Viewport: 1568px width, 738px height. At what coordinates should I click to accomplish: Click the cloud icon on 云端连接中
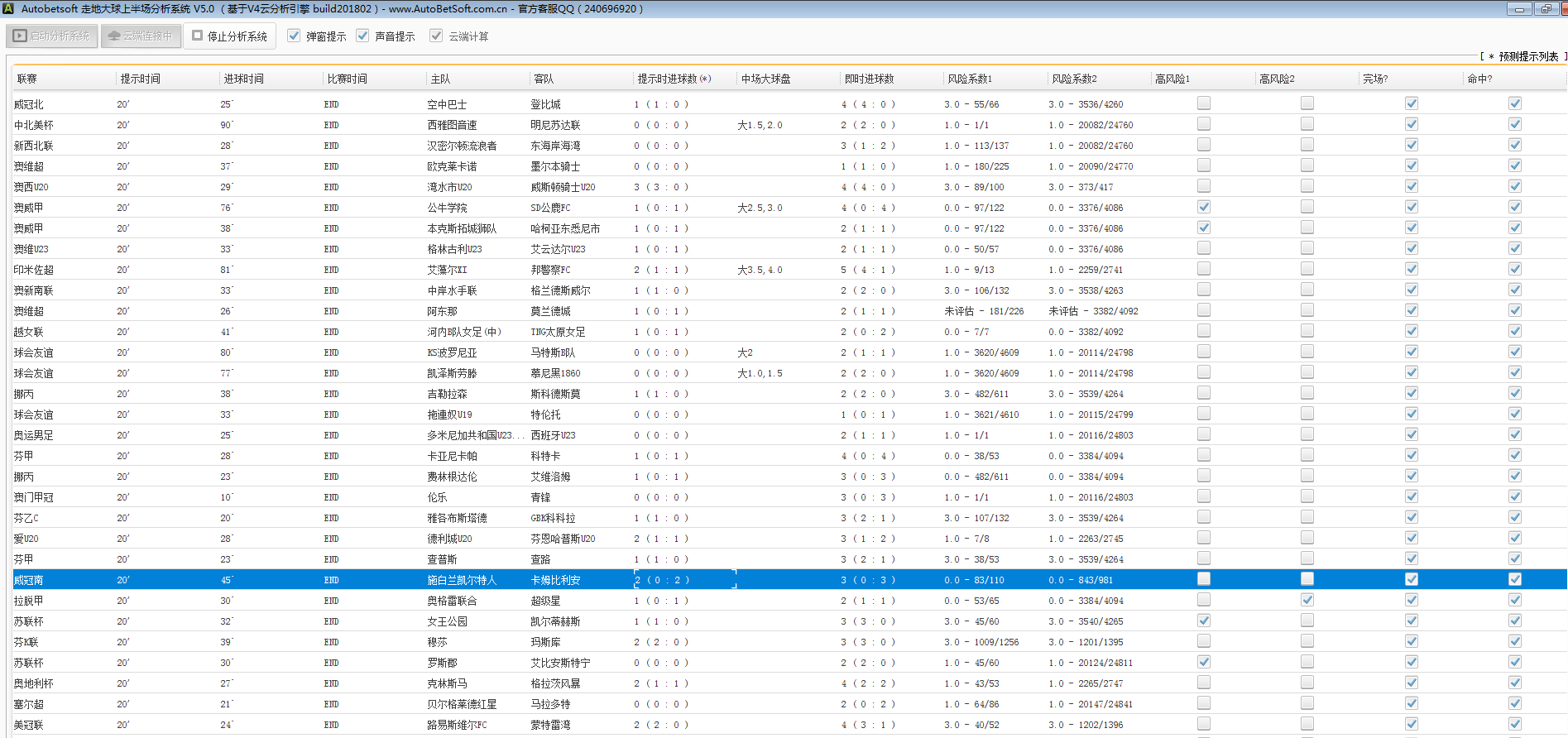pyautogui.click(x=114, y=36)
